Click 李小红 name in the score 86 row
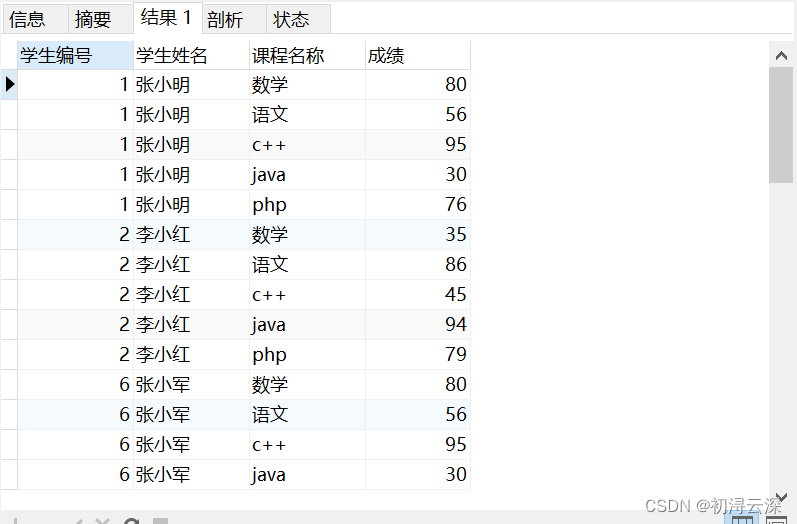 (x=192, y=264)
